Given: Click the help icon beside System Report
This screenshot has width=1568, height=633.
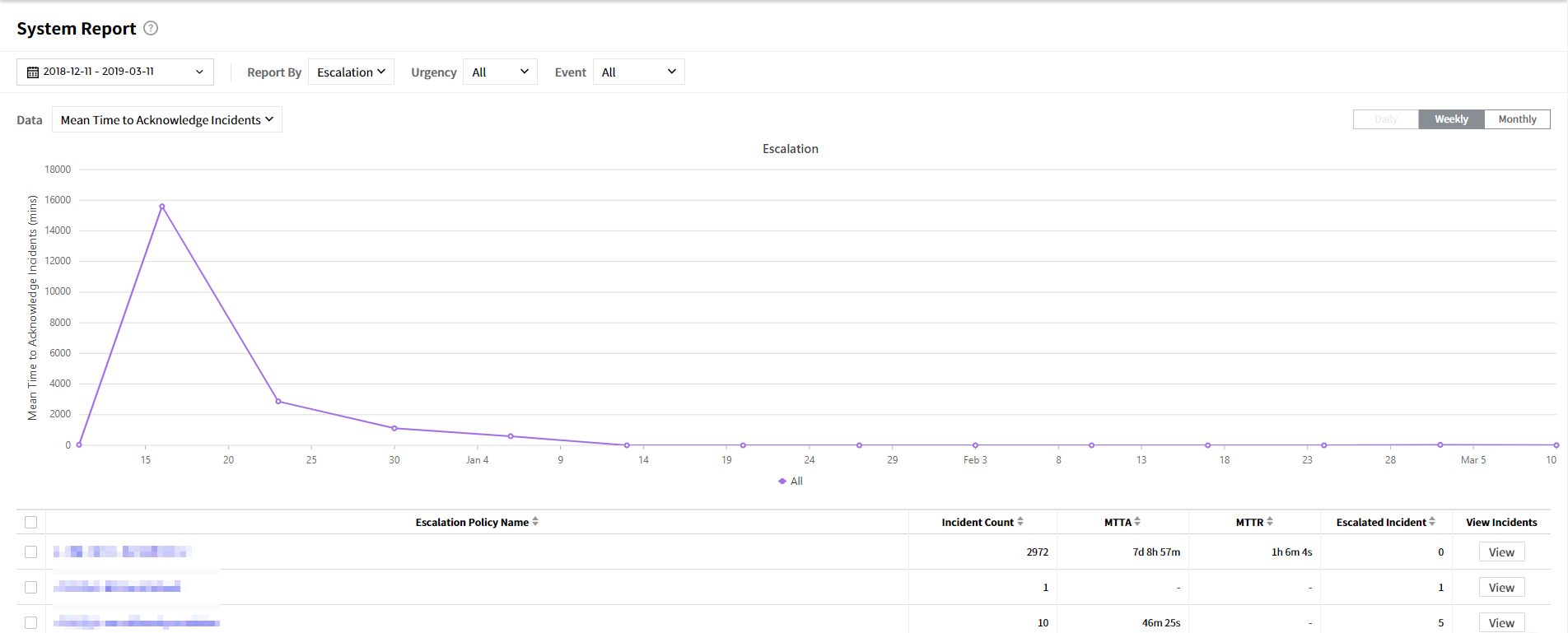Looking at the screenshot, I should pyautogui.click(x=151, y=28).
